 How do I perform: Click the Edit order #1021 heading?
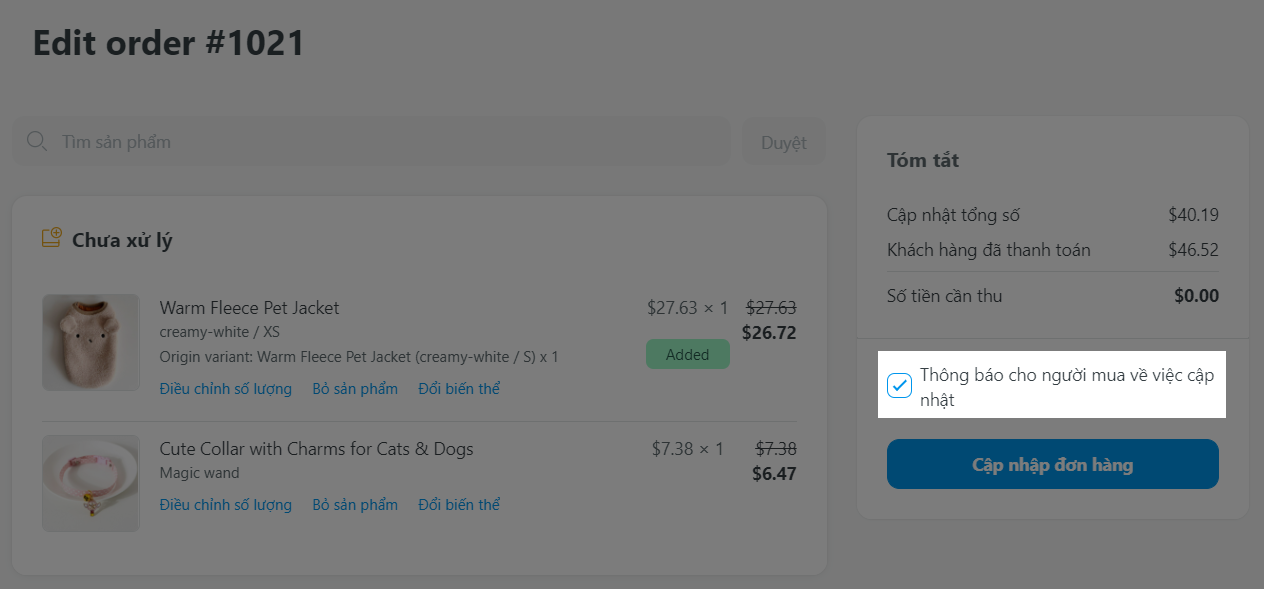[169, 44]
